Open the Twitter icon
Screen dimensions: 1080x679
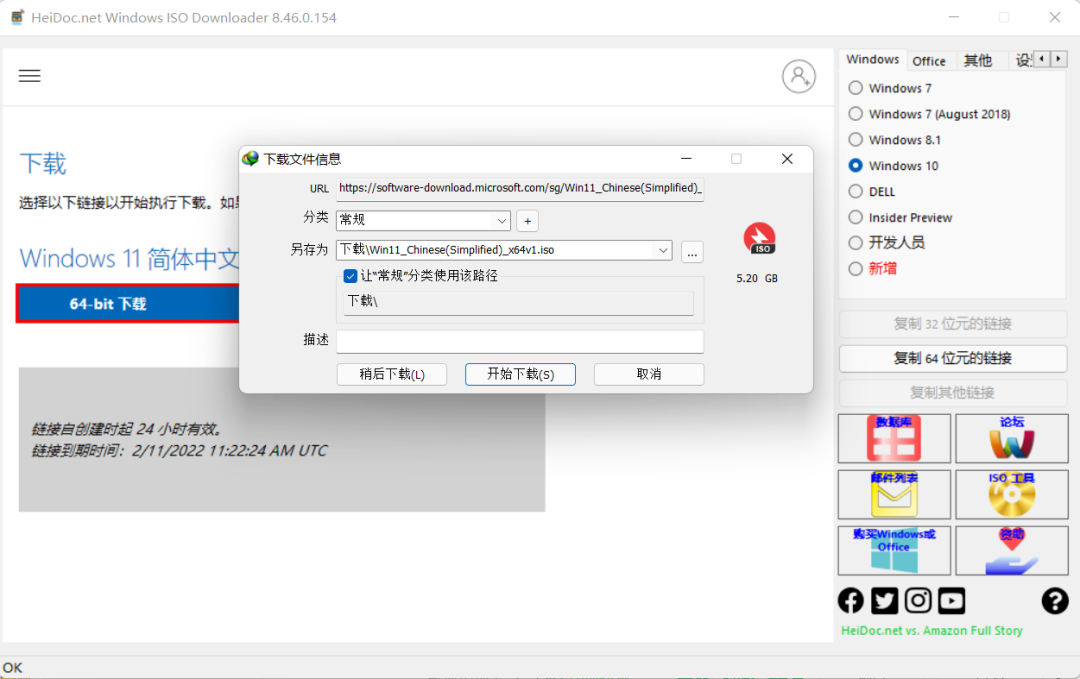click(x=884, y=600)
